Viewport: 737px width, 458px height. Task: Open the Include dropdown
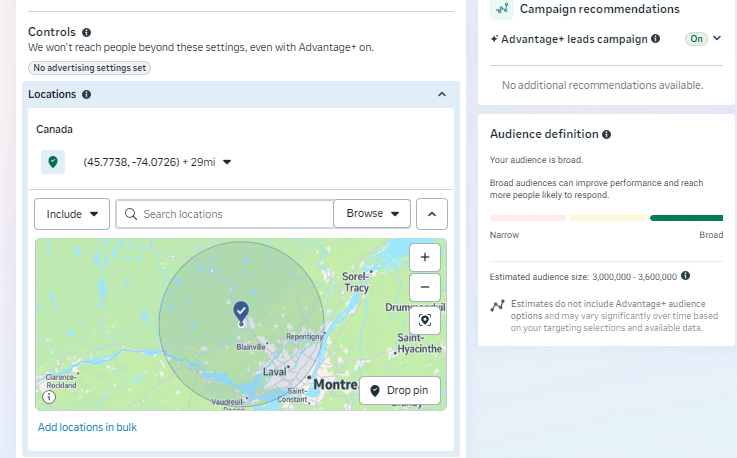tap(72, 214)
